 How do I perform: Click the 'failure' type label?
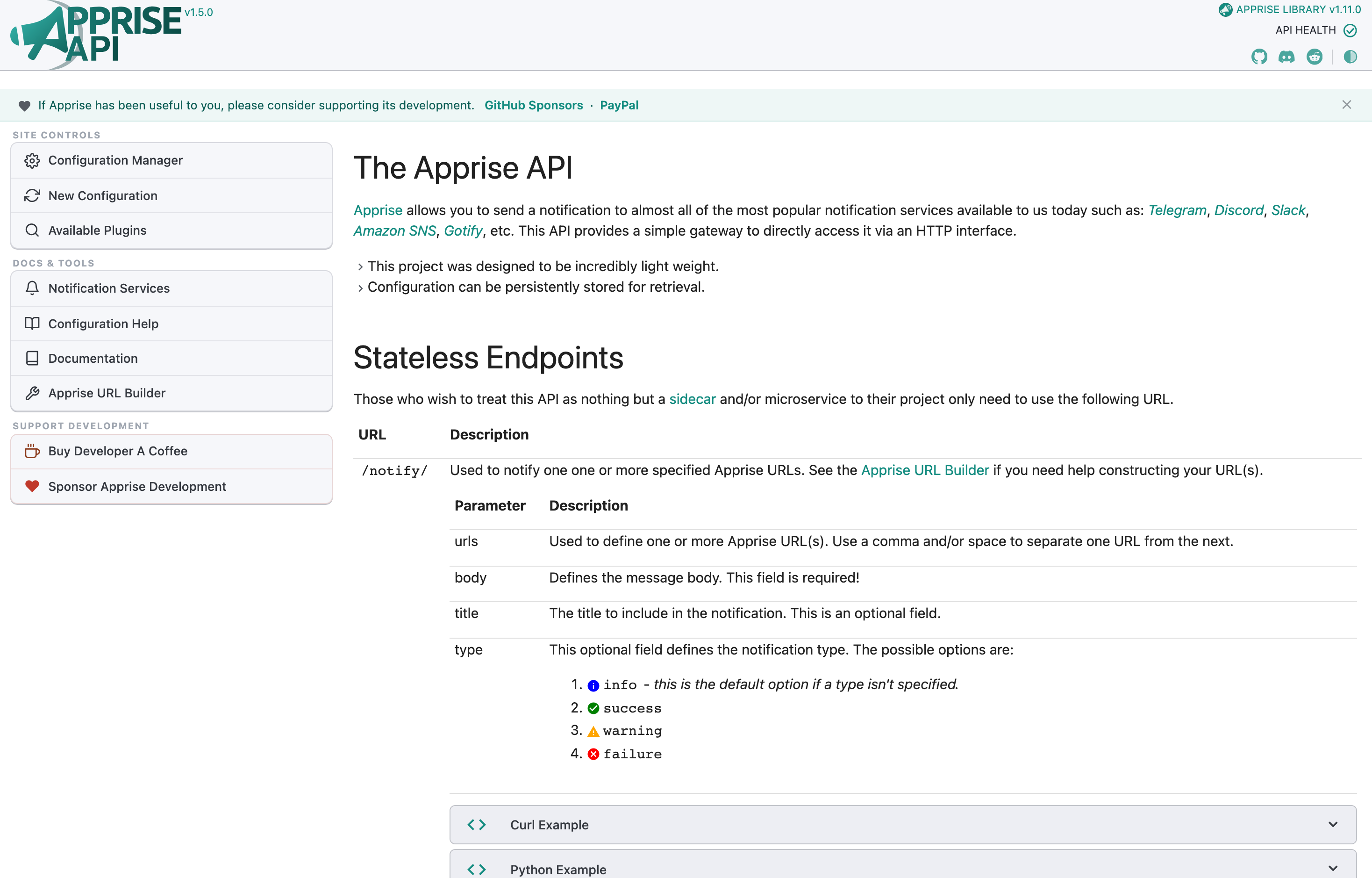point(632,754)
